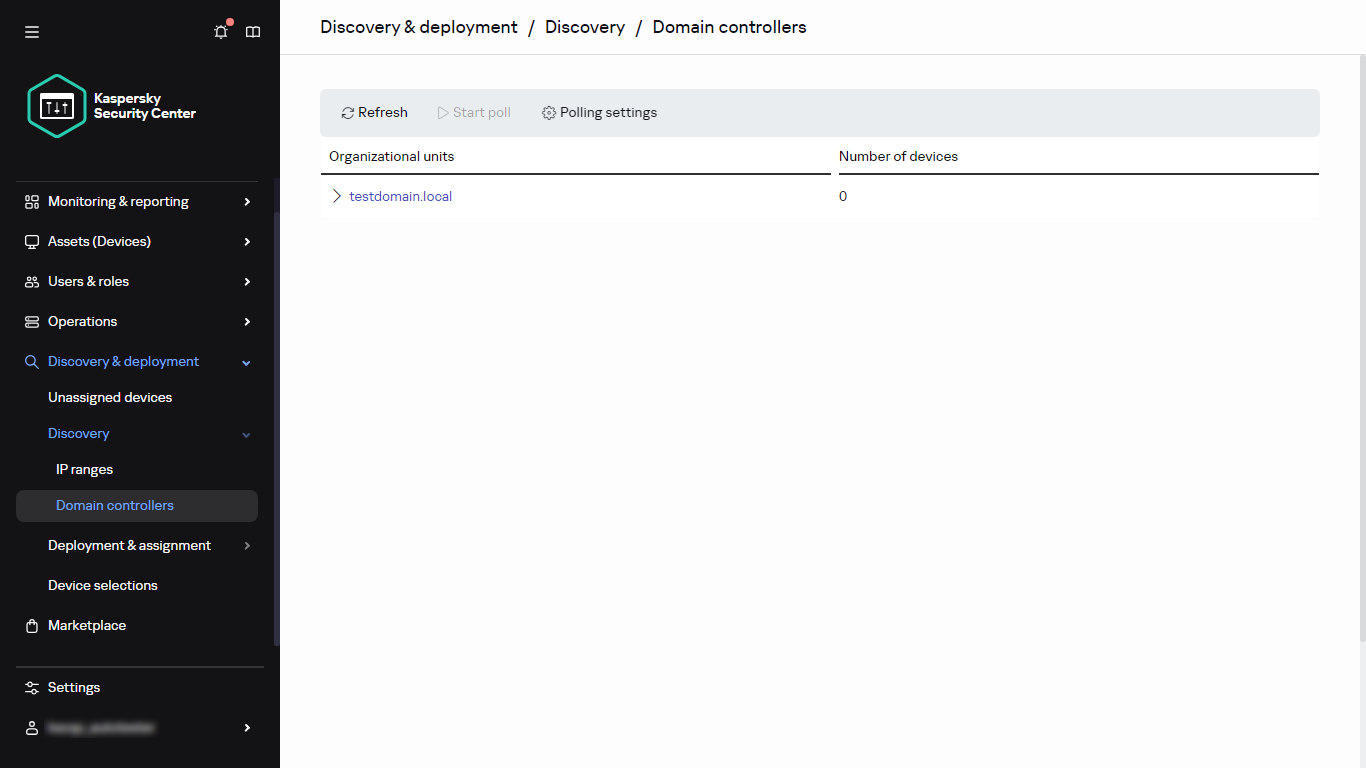Open Settings from the sidebar
Viewport: 1366px width, 768px height.
[x=73, y=687]
